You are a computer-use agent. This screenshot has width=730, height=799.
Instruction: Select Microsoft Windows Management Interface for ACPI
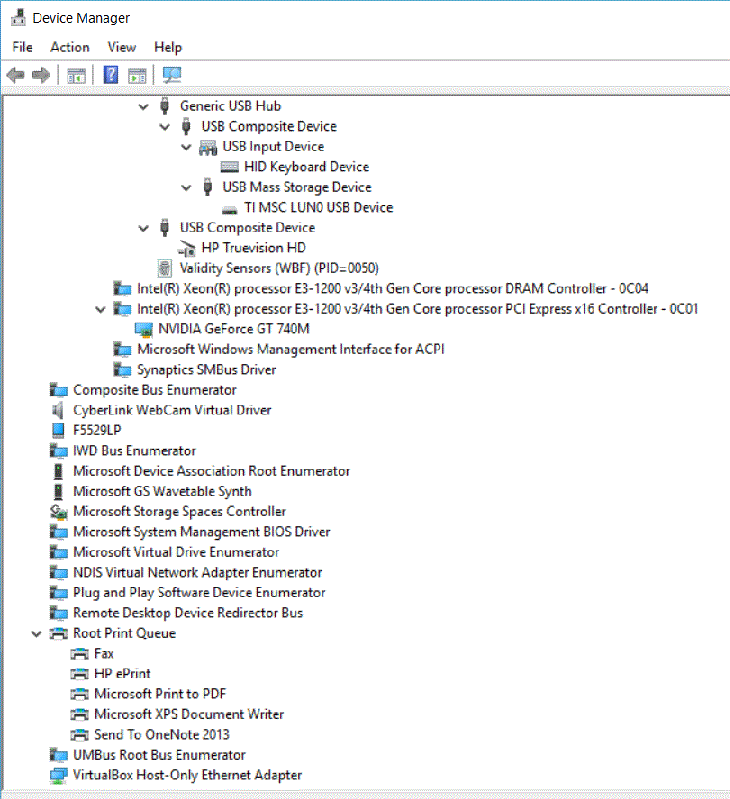click(291, 349)
